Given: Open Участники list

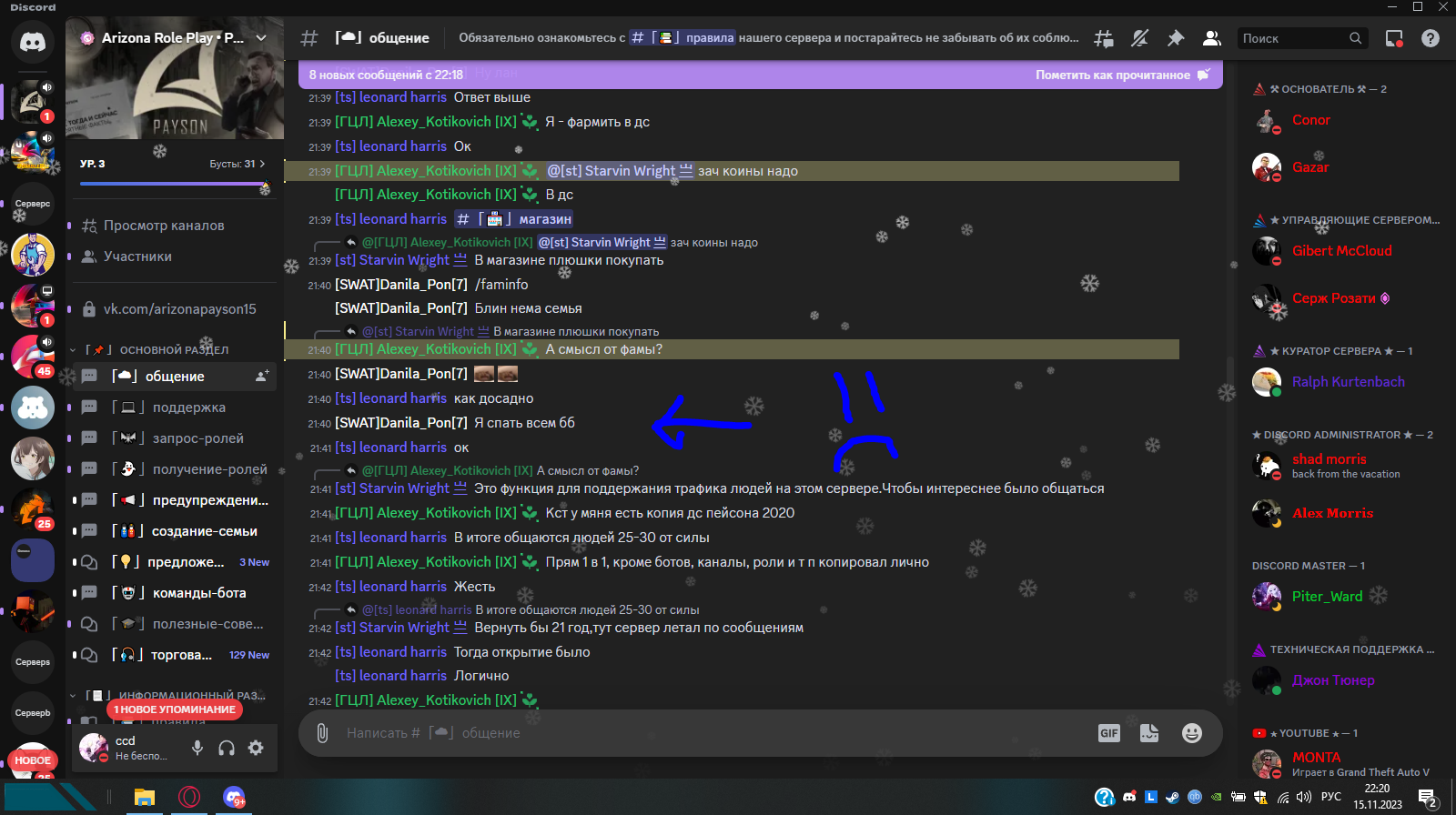Looking at the screenshot, I should pyautogui.click(x=173, y=257).
